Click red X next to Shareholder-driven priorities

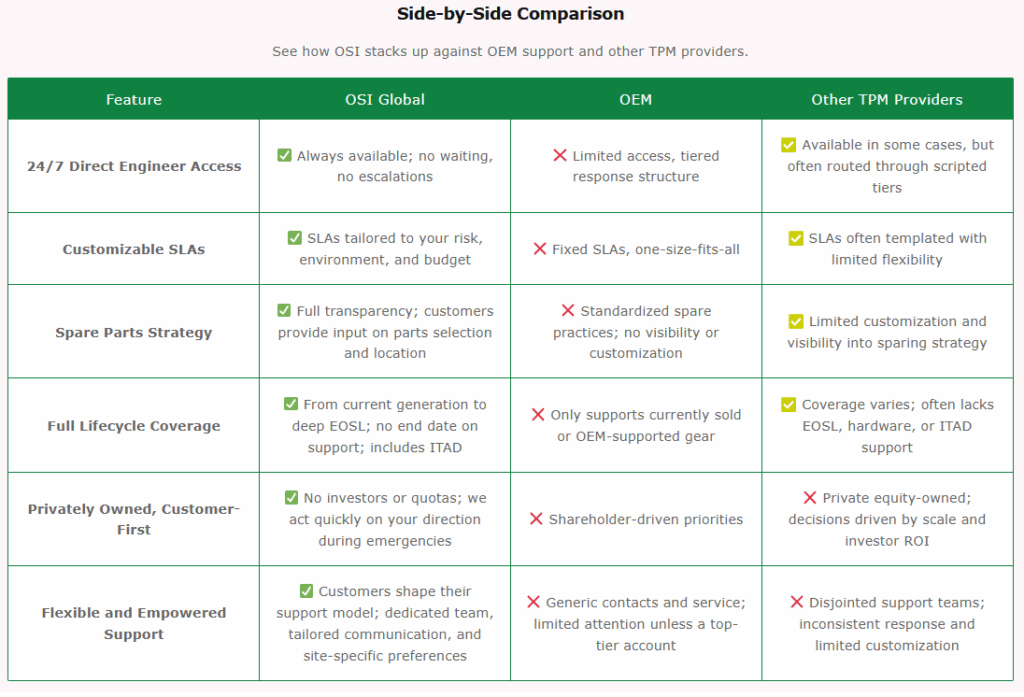tap(536, 519)
